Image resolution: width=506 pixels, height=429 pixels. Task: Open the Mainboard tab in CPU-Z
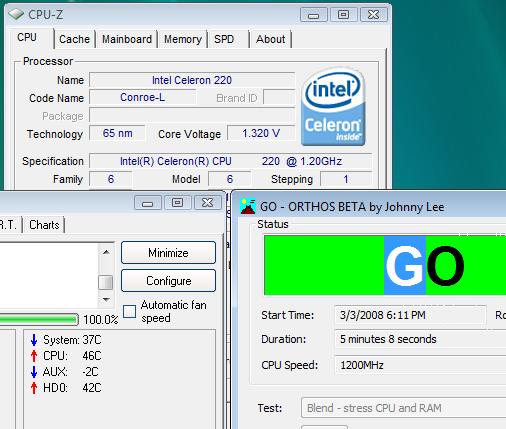point(127,39)
